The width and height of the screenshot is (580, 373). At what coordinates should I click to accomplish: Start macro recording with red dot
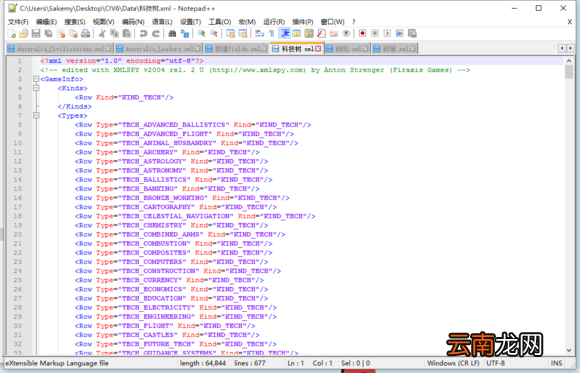click(362, 34)
